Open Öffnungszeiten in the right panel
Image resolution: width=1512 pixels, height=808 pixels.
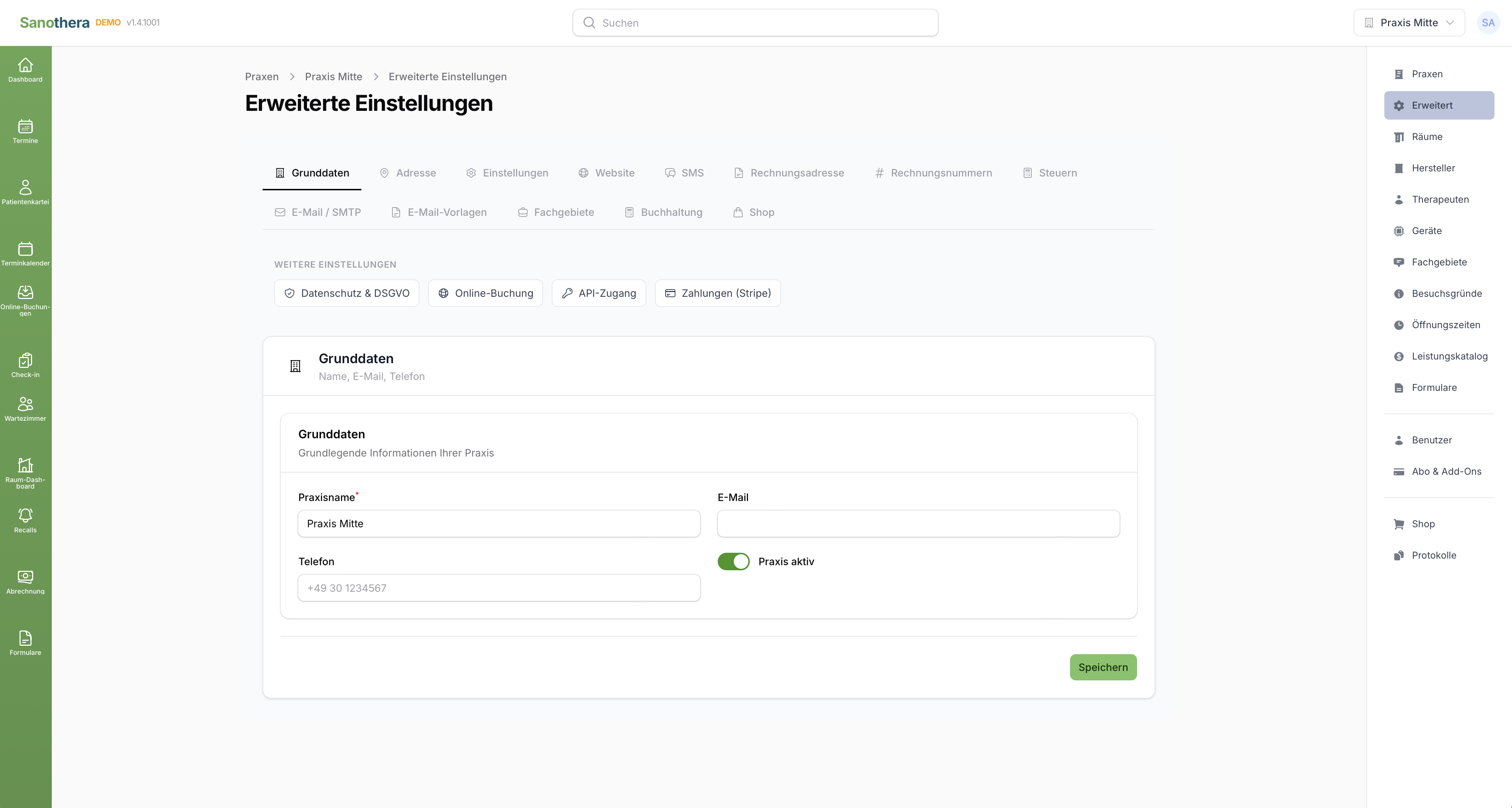1439,325
